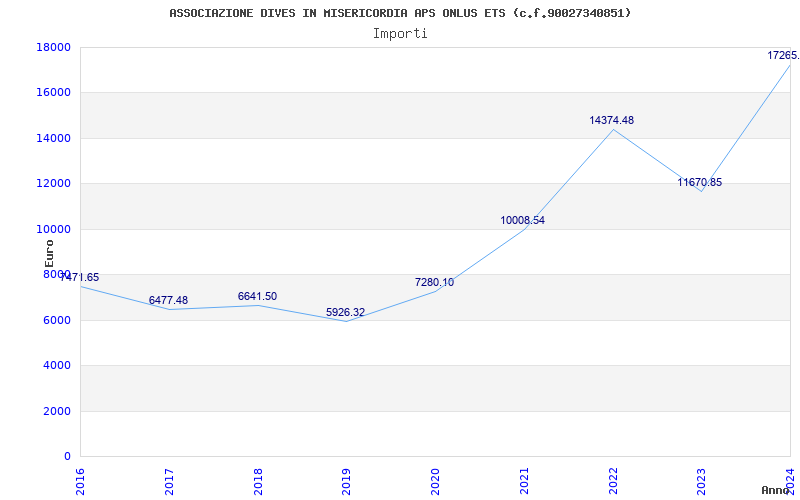The width and height of the screenshot is (800, 500).
Task: Click the y-axis value 0
Action: point(67,457)
